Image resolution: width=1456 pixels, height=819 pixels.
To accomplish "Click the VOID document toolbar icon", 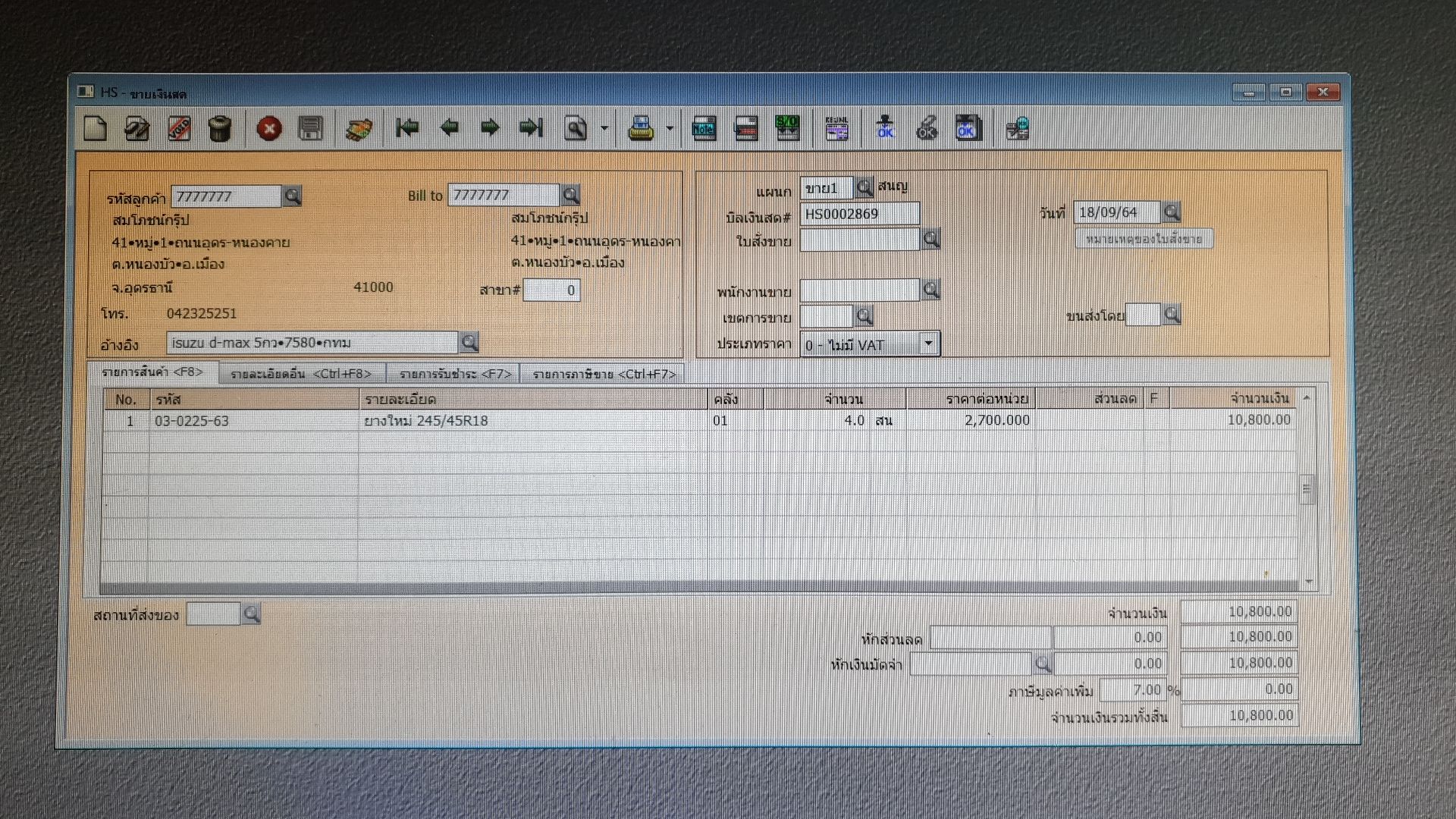I will pyautogui.click(x=179, y=128).
